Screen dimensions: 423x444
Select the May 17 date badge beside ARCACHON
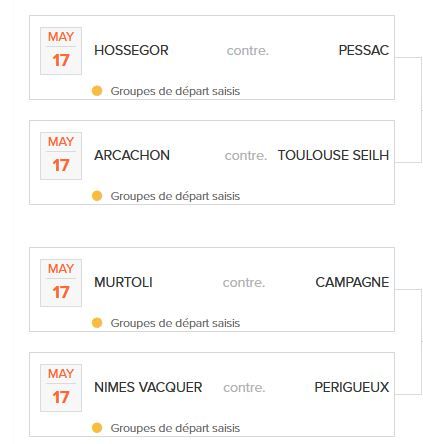pos(61,156)
